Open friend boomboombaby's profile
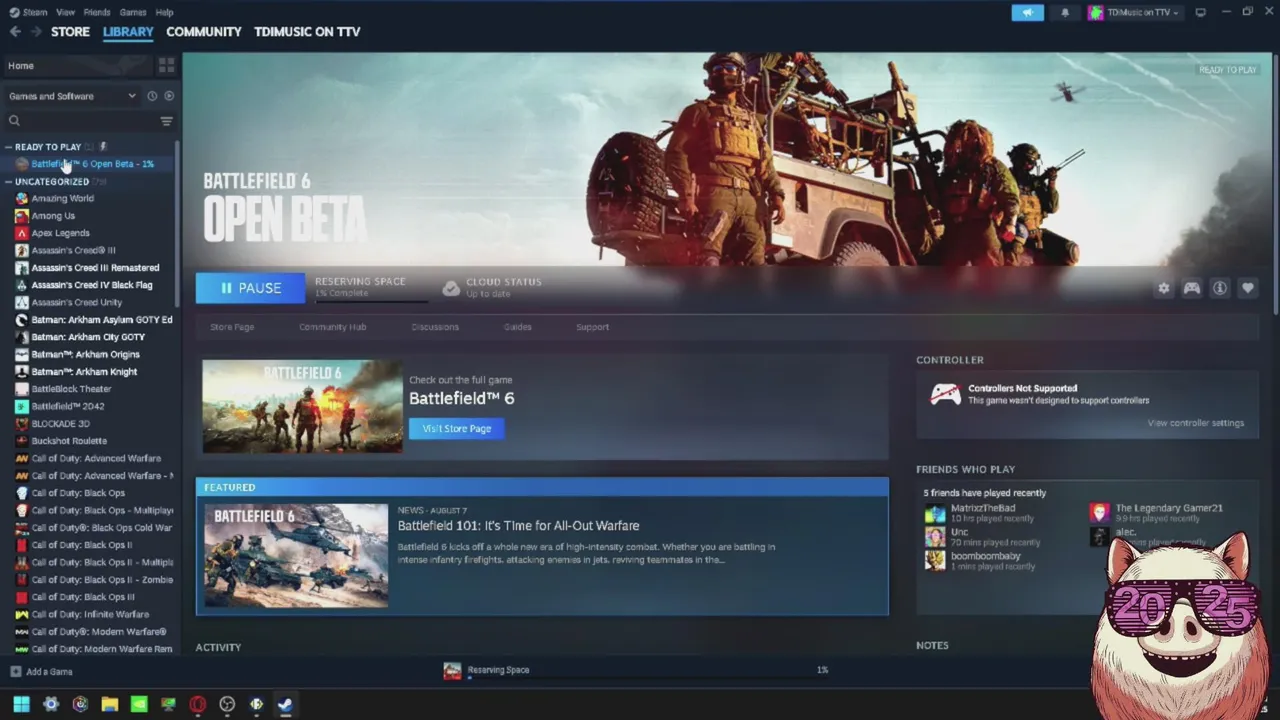1280x720 pixels. [x=980, y=560]
